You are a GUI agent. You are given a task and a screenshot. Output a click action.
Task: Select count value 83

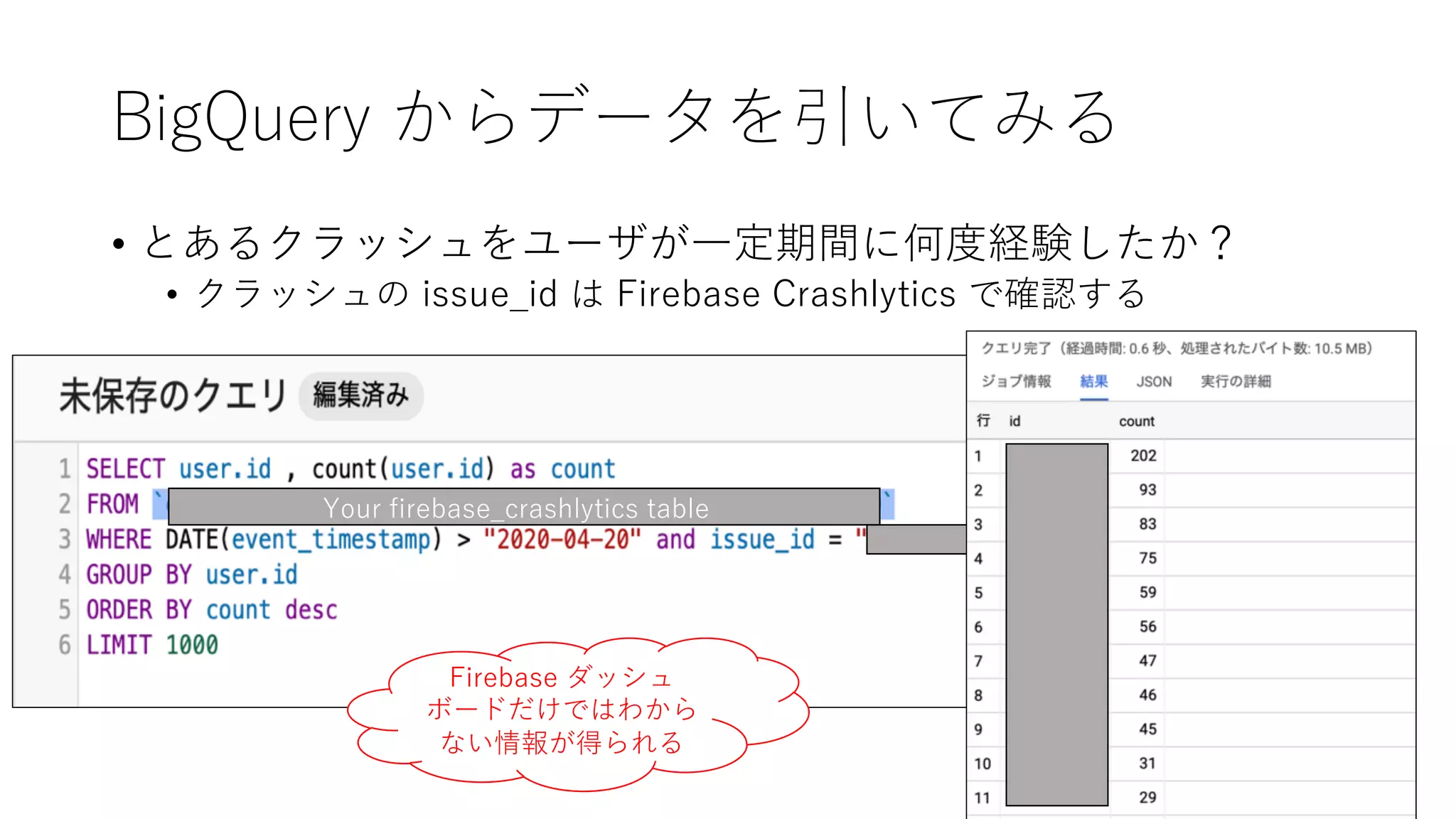click(x=1147, y=524)
